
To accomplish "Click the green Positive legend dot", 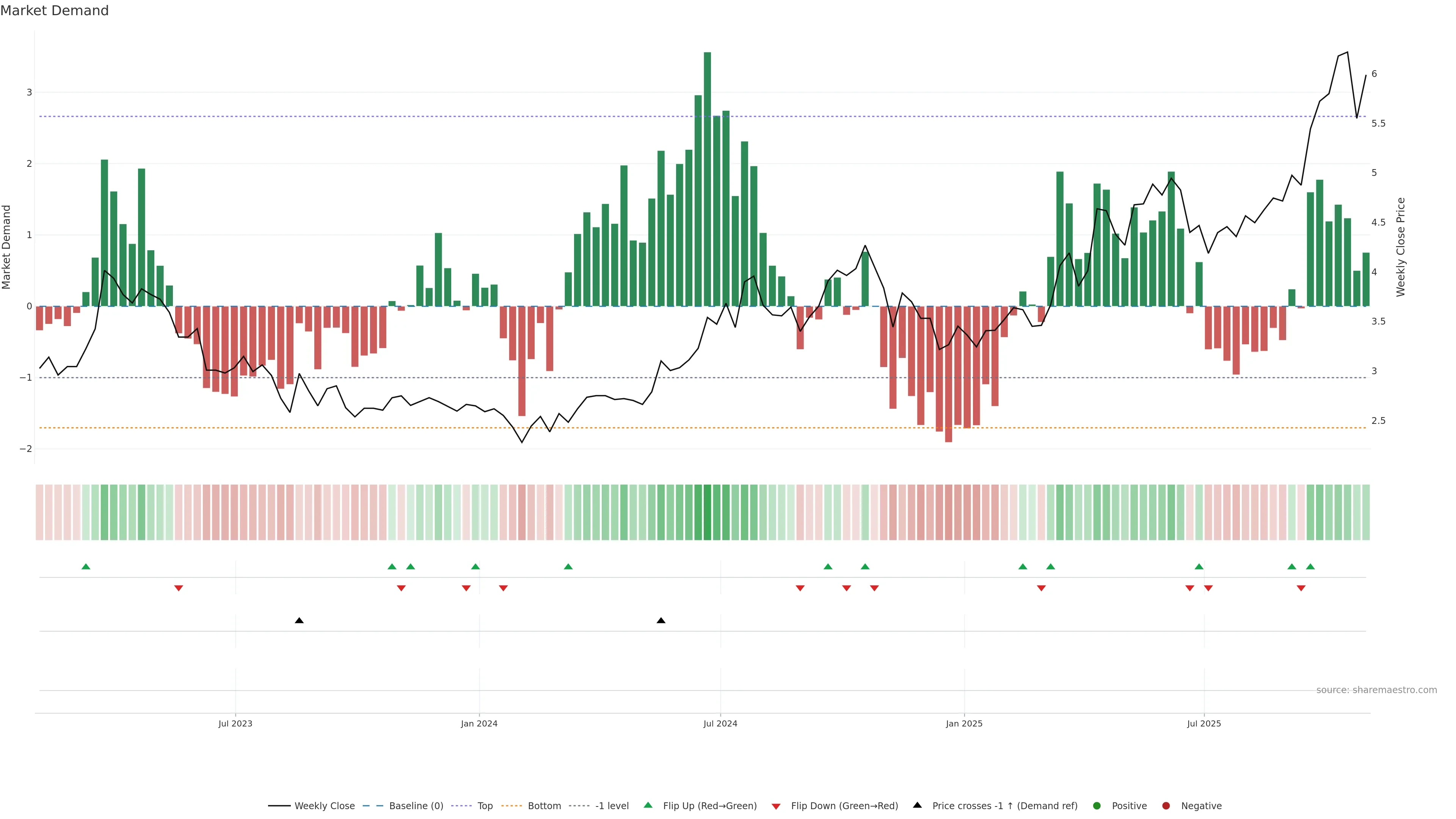I will 1097,805.
